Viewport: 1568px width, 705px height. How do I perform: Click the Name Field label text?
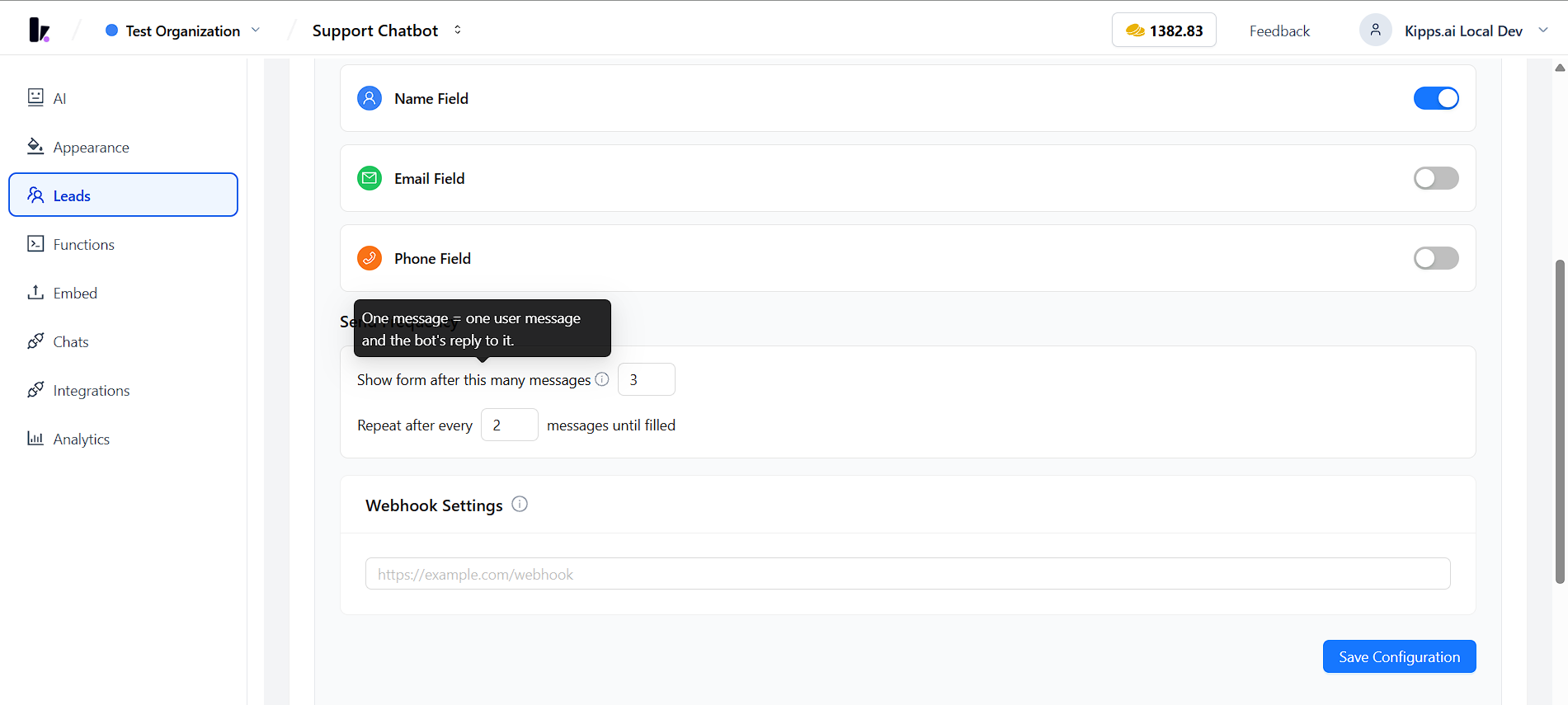pos(431,98)
